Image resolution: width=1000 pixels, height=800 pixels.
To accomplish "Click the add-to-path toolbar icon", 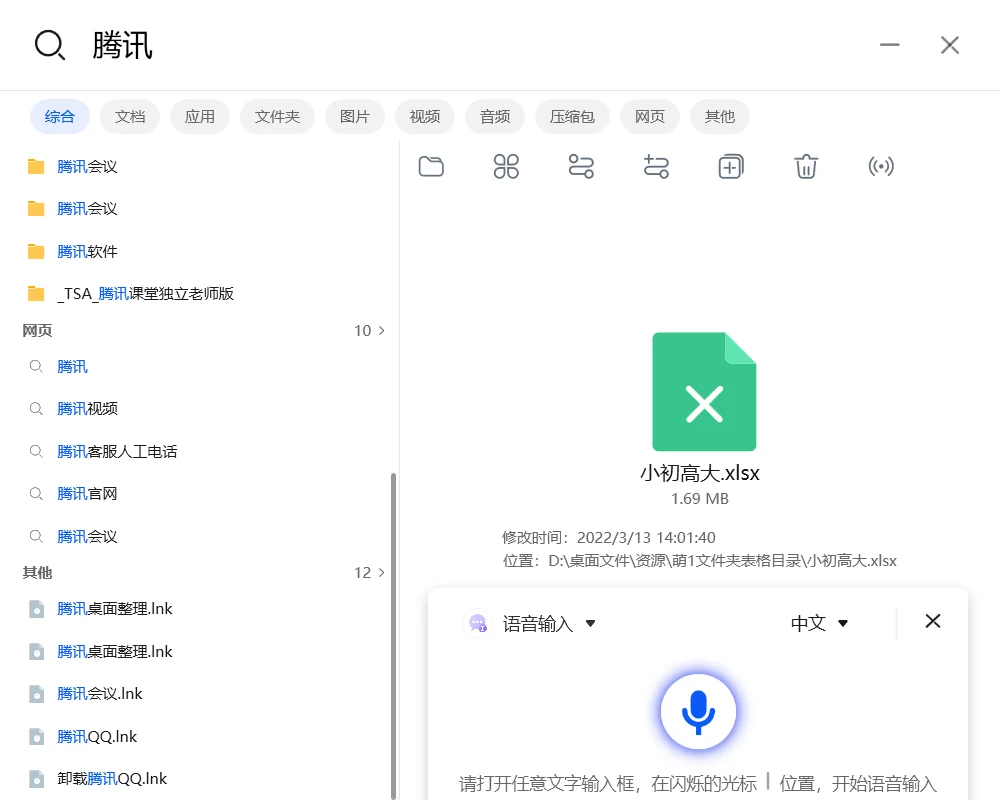I will tap(656, 166).
